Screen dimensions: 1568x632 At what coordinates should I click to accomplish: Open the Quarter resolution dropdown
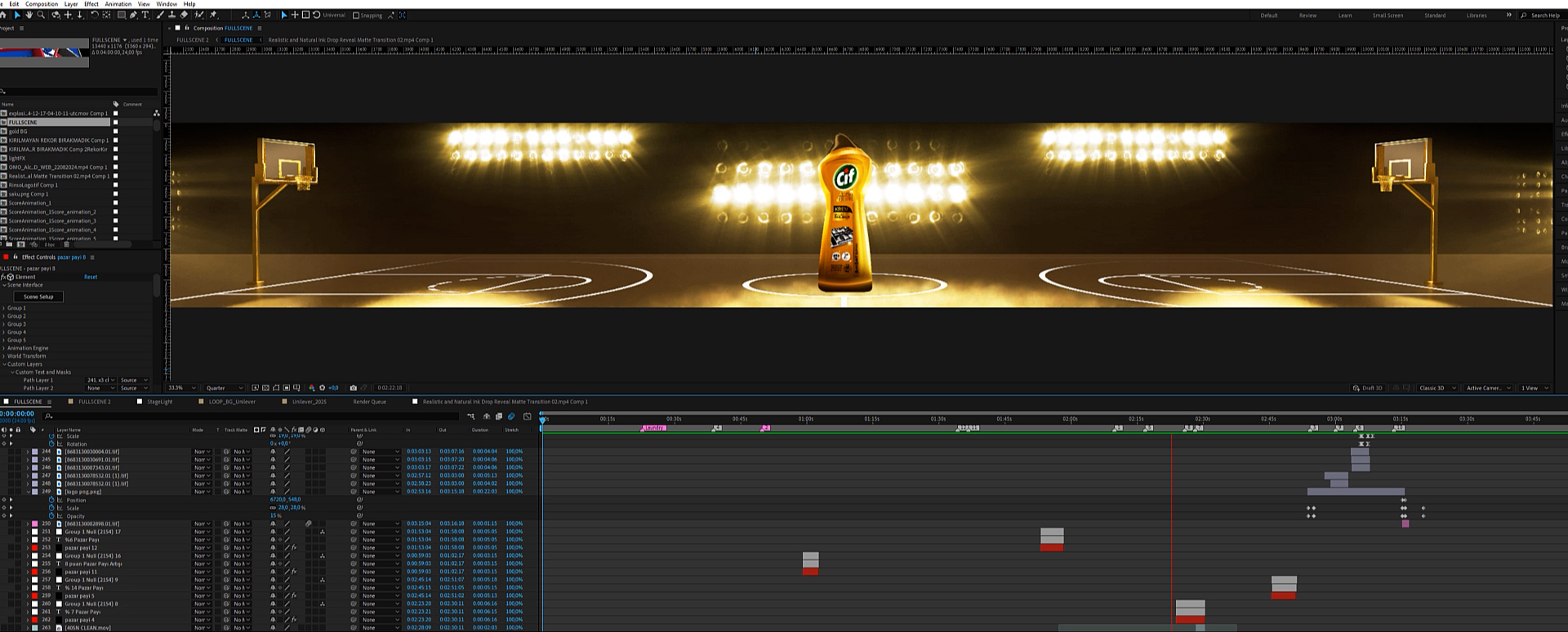225,388
